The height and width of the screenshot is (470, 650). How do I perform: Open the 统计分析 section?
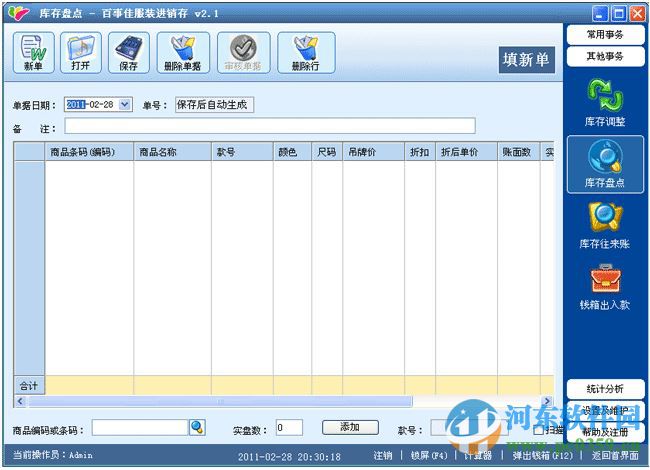[605, 389]
